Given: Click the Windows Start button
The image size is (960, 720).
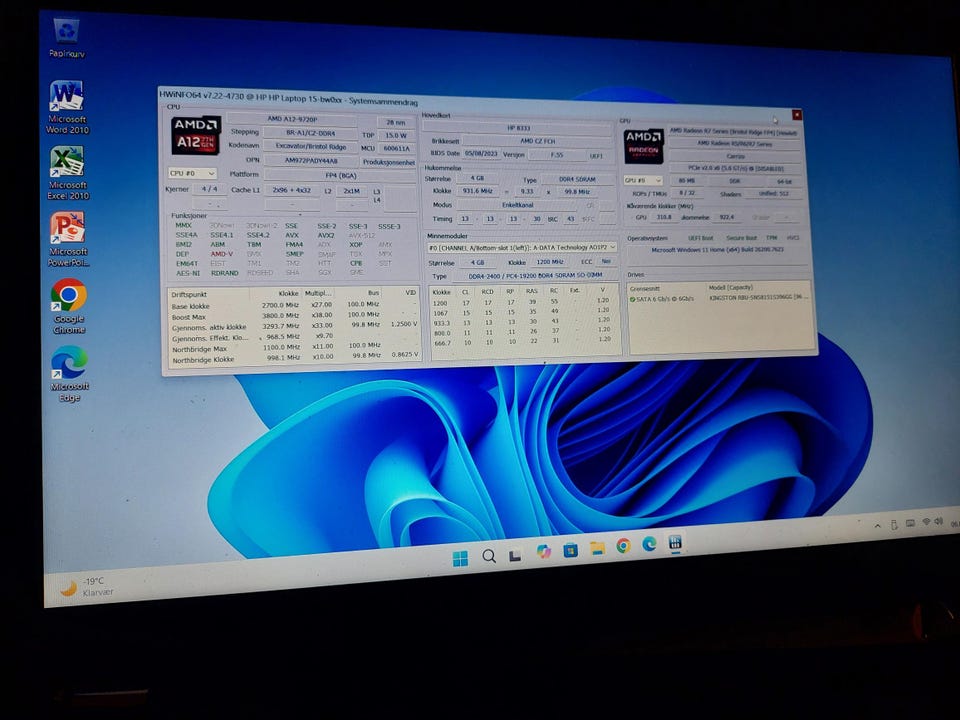Looking at the screenshot, I should tap(460, 557).
